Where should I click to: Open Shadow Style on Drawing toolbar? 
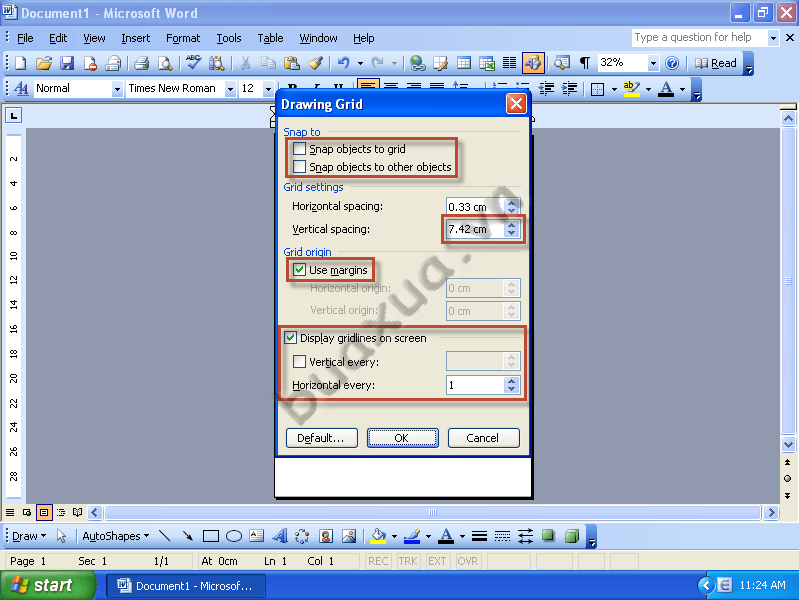coord(548,536)
